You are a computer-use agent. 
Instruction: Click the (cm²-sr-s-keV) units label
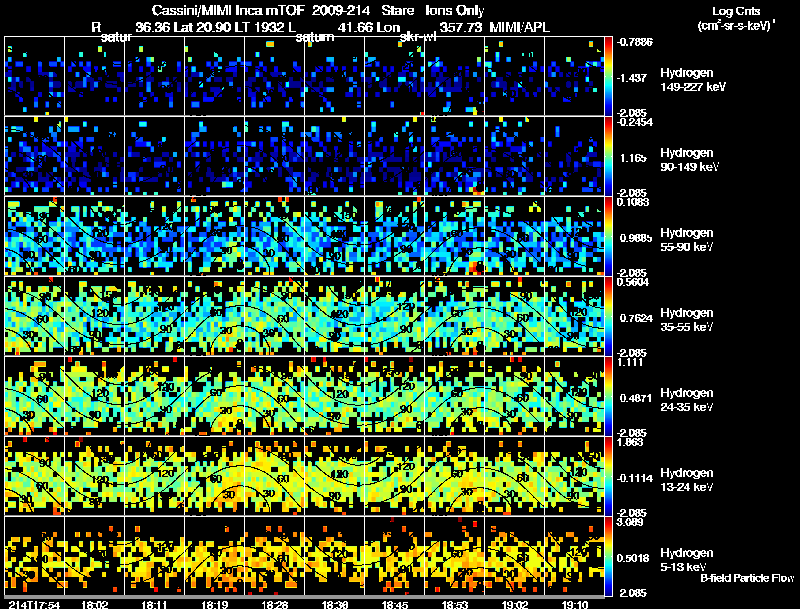(x=736, y=26)
